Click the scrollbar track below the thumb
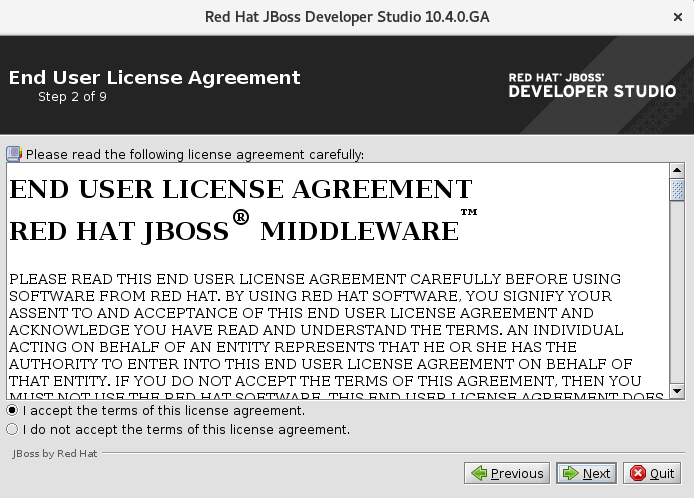Viewport: 694px width, 498px height. point(677,292)
